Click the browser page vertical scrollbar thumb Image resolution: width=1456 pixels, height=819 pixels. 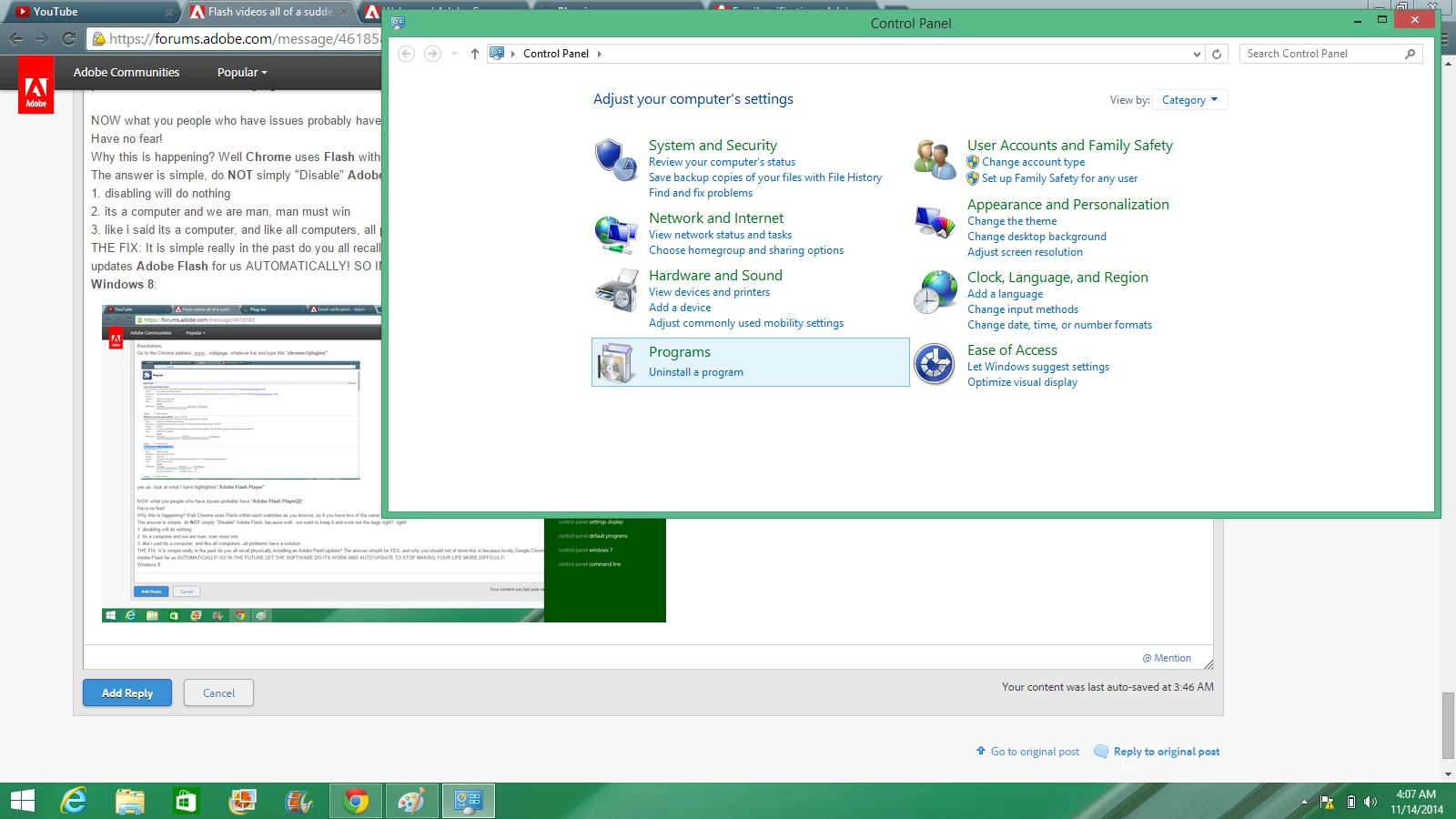click(x=1449, y=725)
